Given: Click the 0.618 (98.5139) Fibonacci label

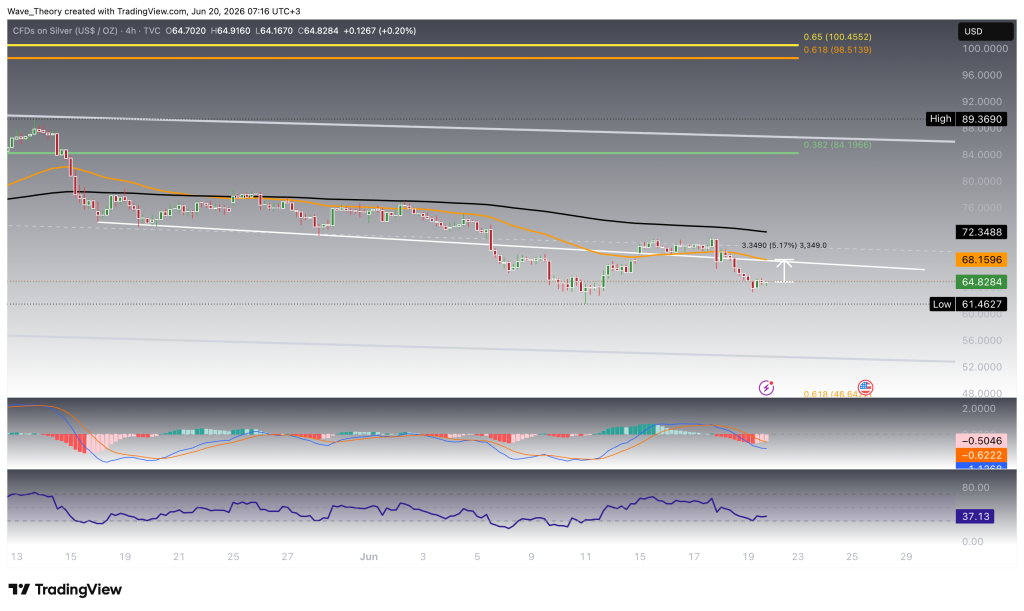Looking at the screenshot, I should pos(837,50).
